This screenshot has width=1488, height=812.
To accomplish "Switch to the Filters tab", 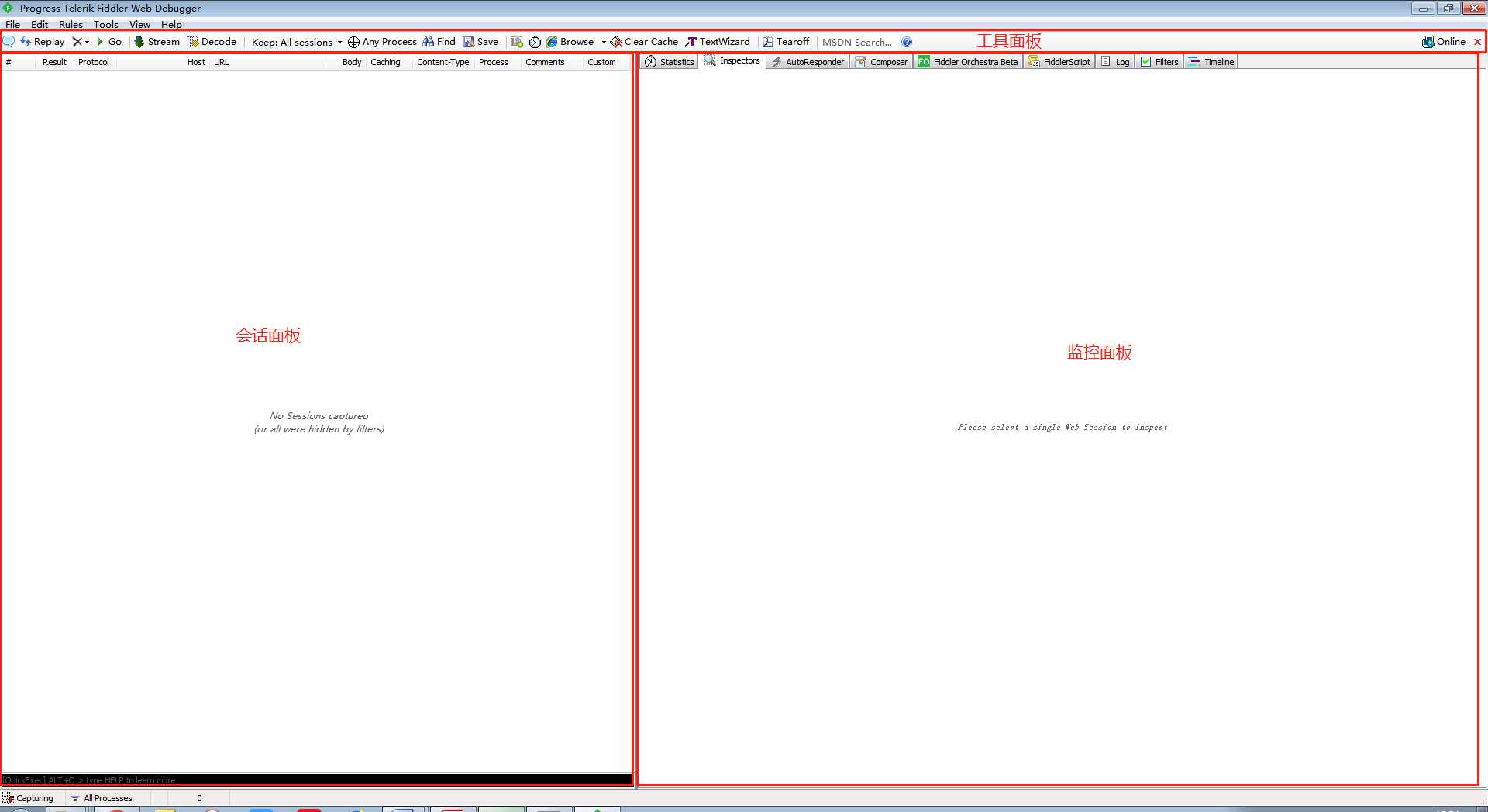I will pyautogui.click(x=1159, y=62).
